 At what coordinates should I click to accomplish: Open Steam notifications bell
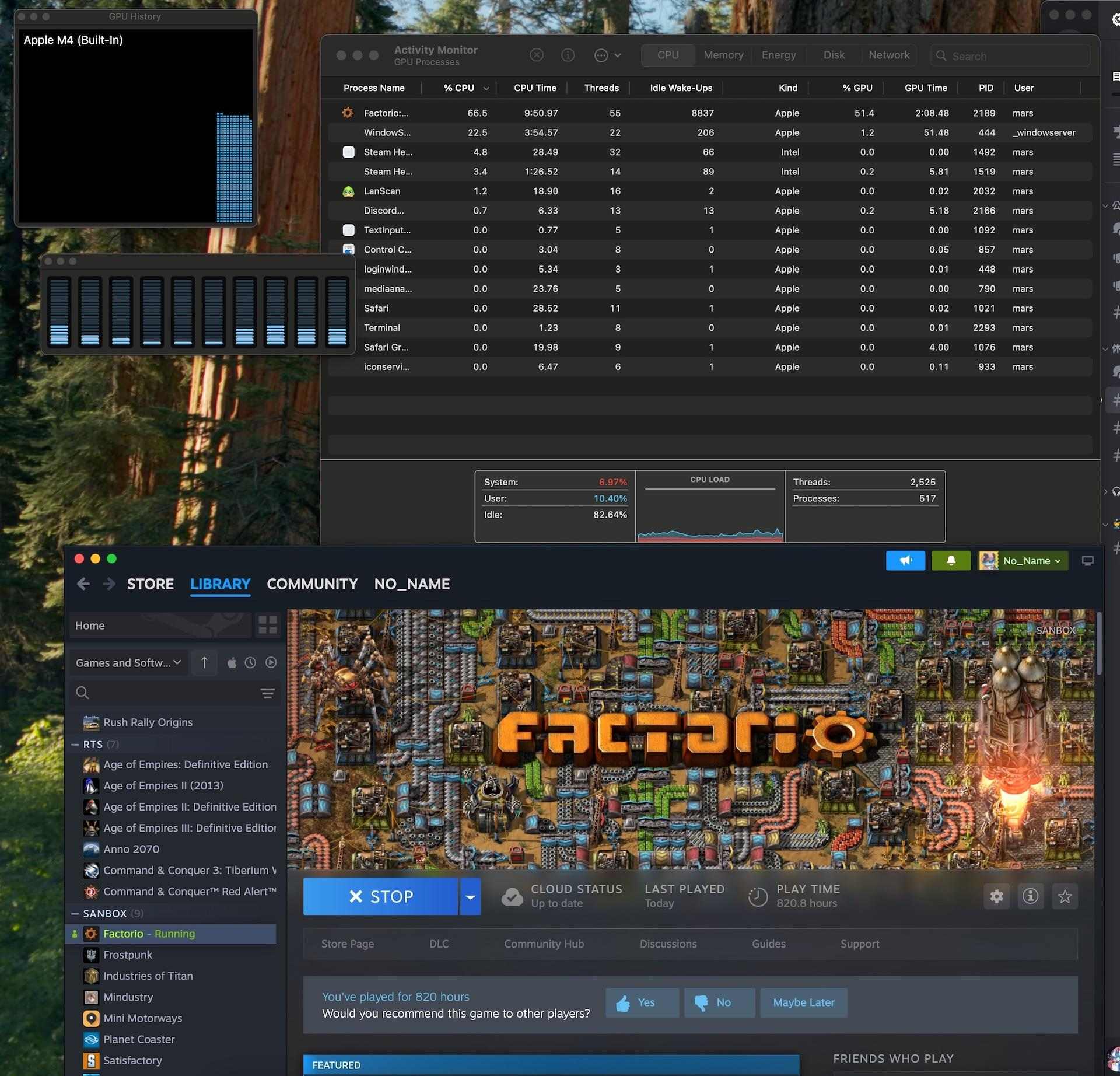coord(950,561)
